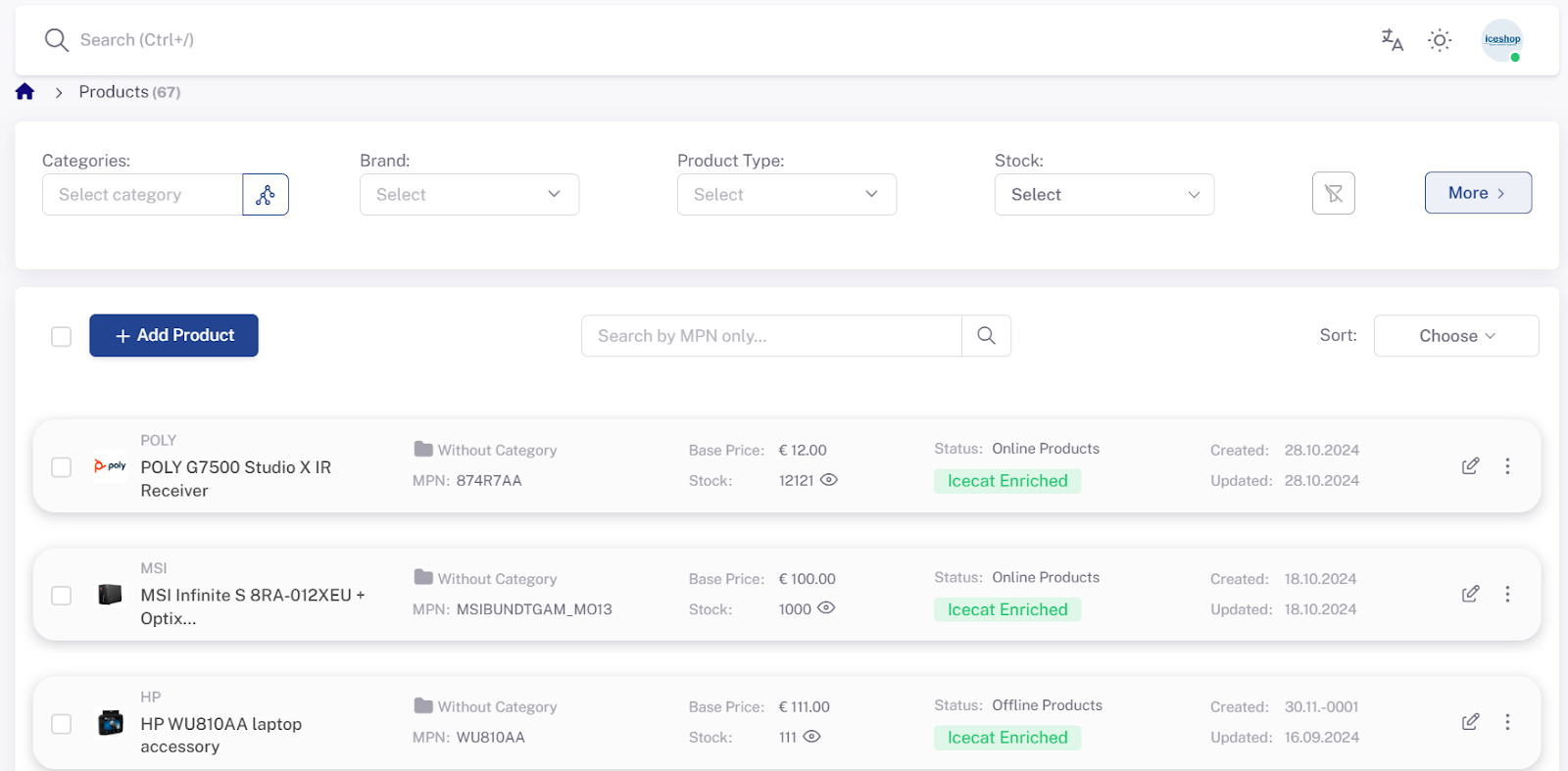Clear filters with the crossed funnel icon
Viewport: 1568px width, 771px height.
[x=1334, y=193]
